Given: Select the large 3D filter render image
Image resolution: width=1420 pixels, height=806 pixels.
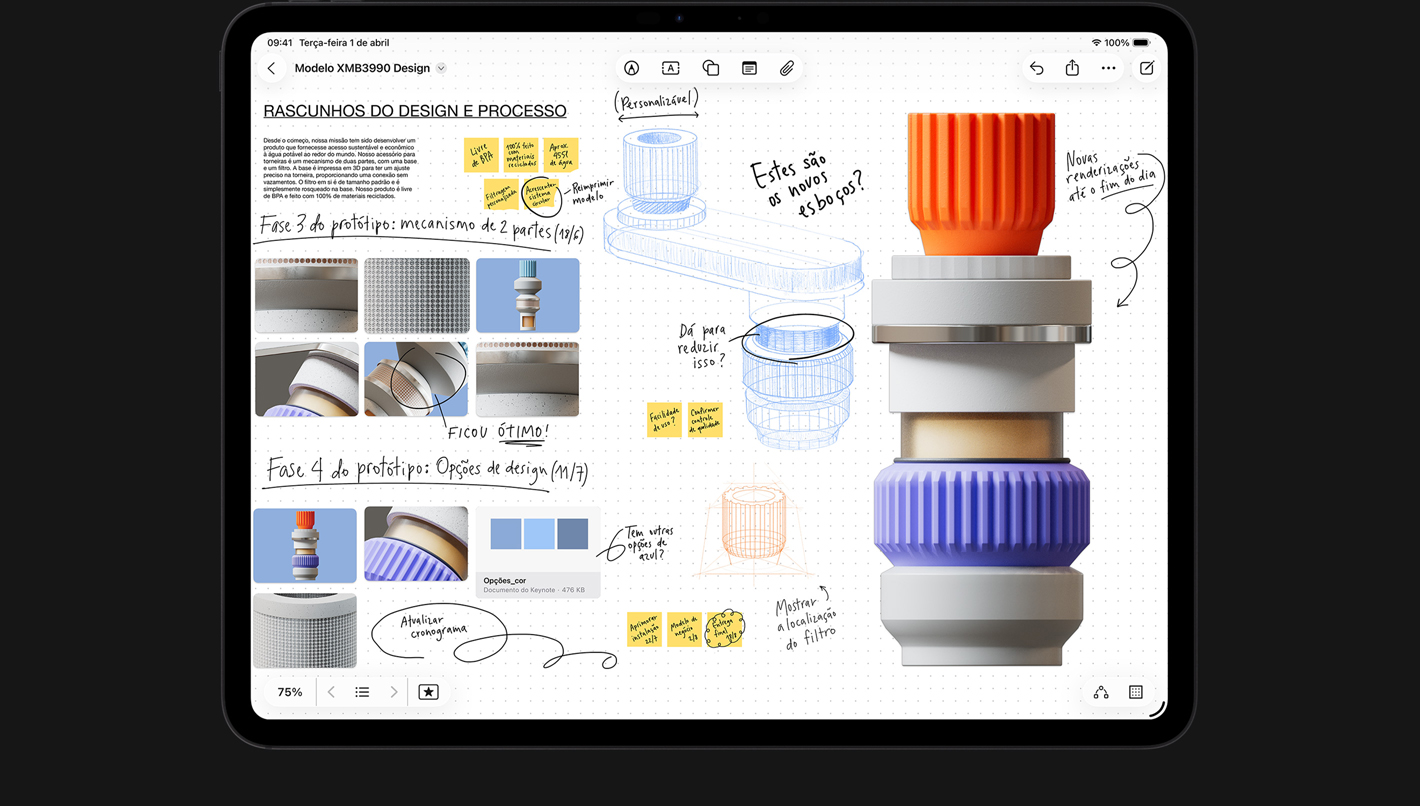Looking at the screenshot, I should [x=981, y=400].
